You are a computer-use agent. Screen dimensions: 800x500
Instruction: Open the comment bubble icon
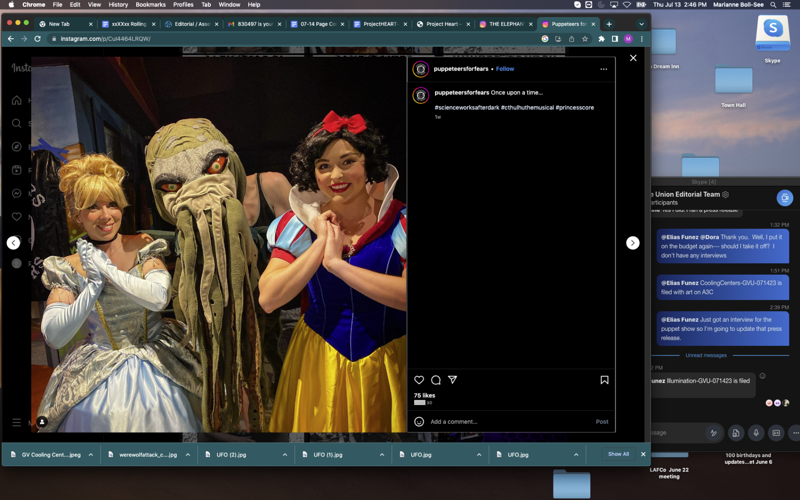[x=436, y=380]
